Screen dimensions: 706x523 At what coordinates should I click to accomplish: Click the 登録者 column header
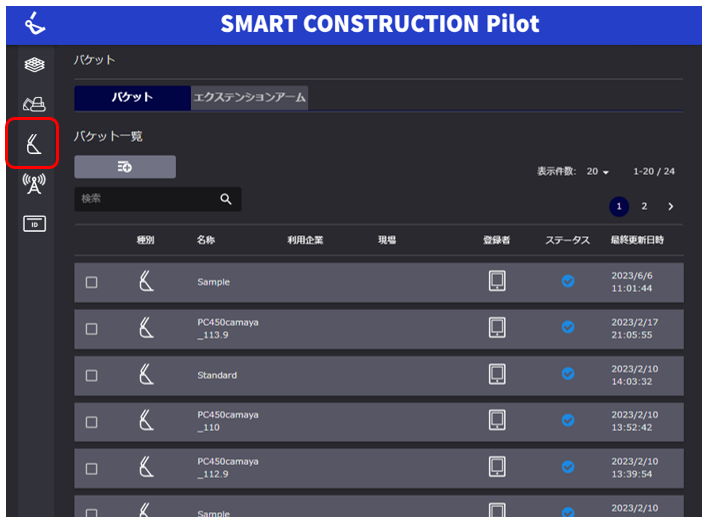click(496, 240)
